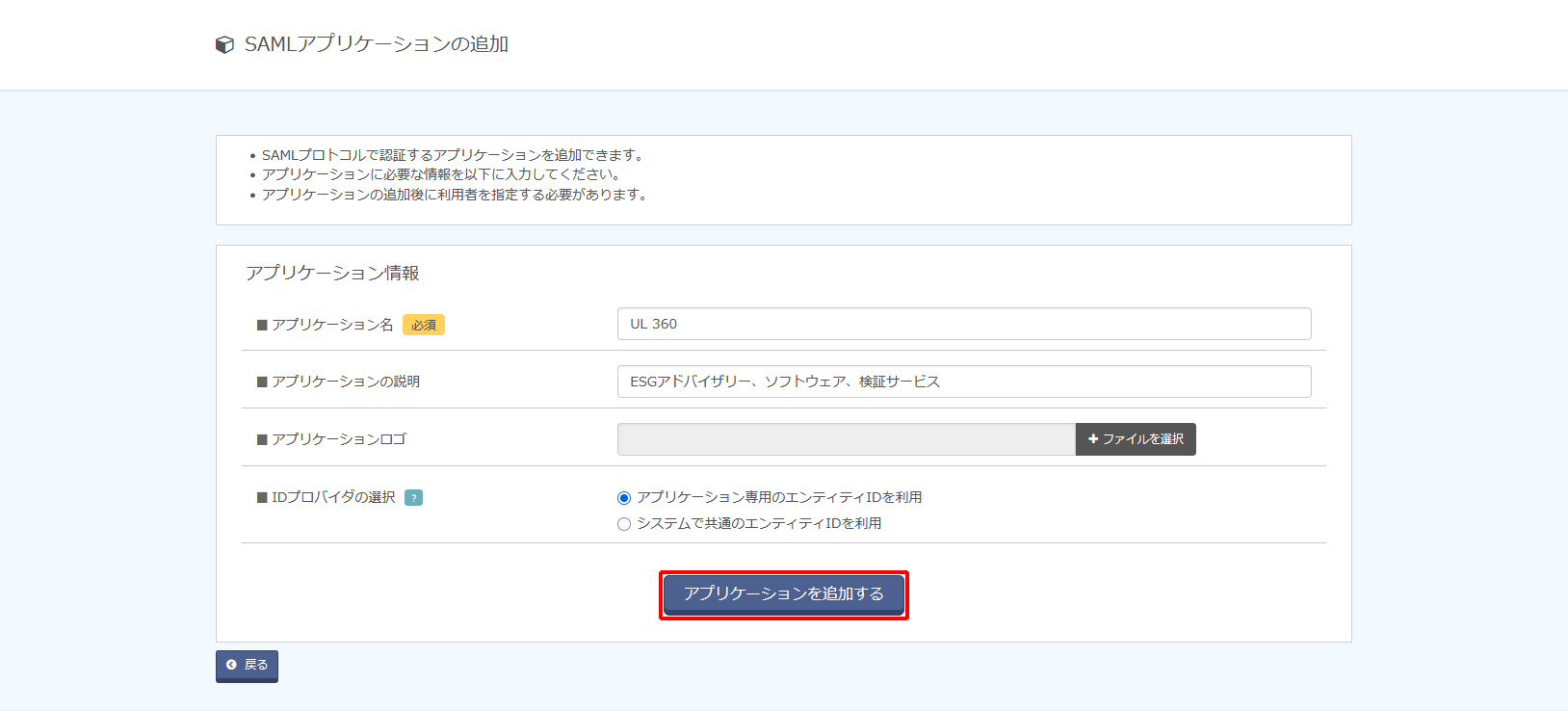Go back using the 戻る button

click(x=247, y=666)
